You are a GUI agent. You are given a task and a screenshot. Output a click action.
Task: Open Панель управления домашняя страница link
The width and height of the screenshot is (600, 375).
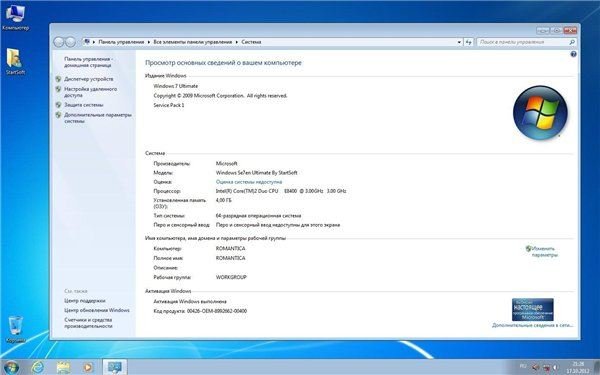88,62
